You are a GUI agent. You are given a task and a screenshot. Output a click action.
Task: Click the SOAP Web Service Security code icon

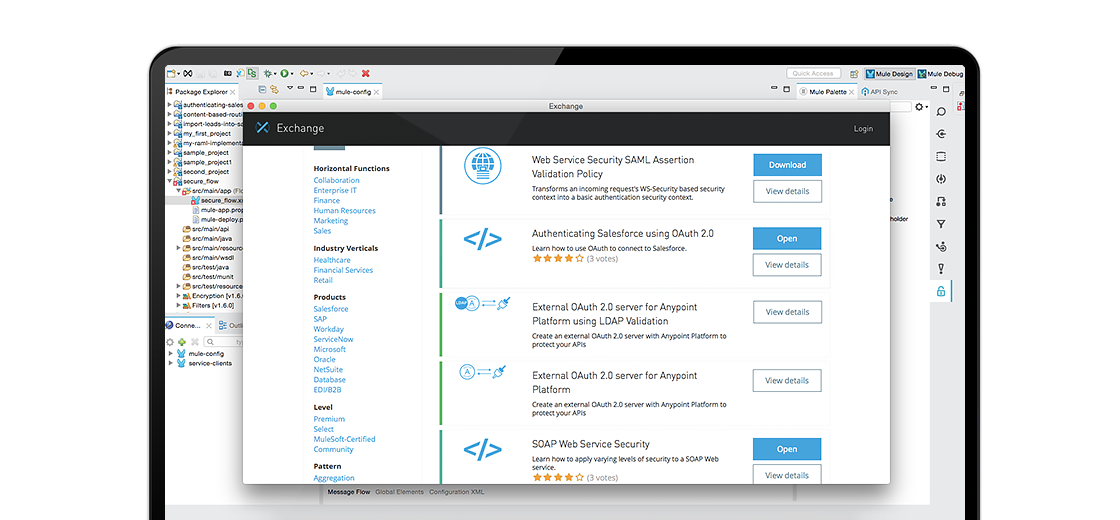click(483, 449)
